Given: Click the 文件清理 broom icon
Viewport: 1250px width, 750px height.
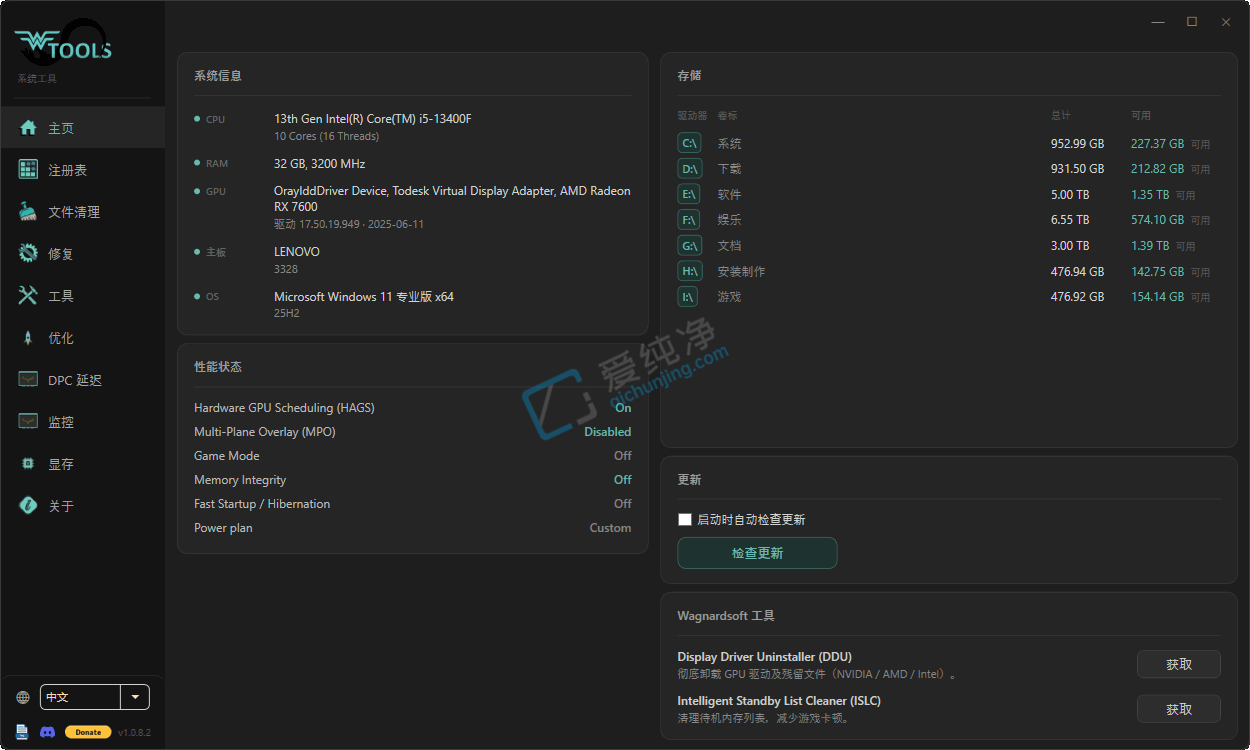Looking at the screenshot, I should tap(28, 212).
